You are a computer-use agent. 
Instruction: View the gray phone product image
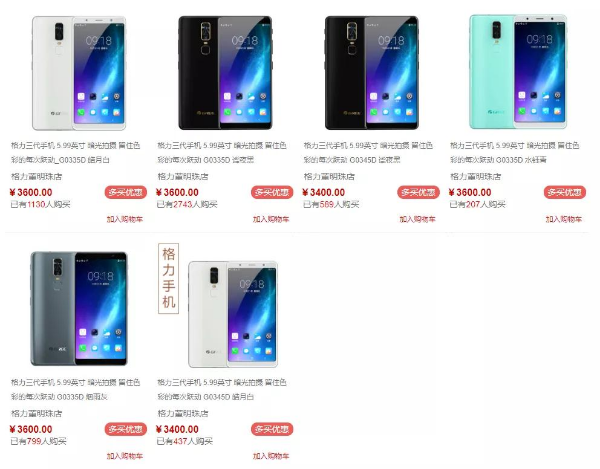point(79,309)
